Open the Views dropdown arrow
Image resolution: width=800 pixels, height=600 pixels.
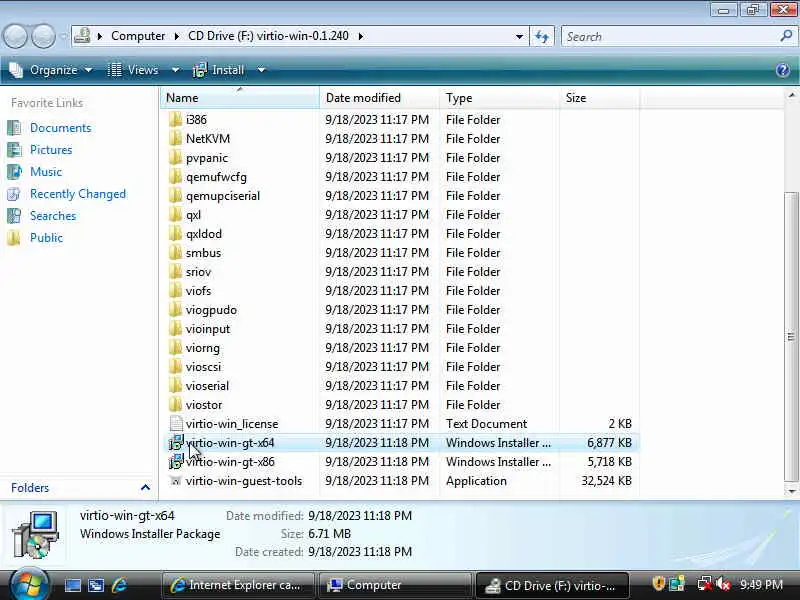[176, 70]
